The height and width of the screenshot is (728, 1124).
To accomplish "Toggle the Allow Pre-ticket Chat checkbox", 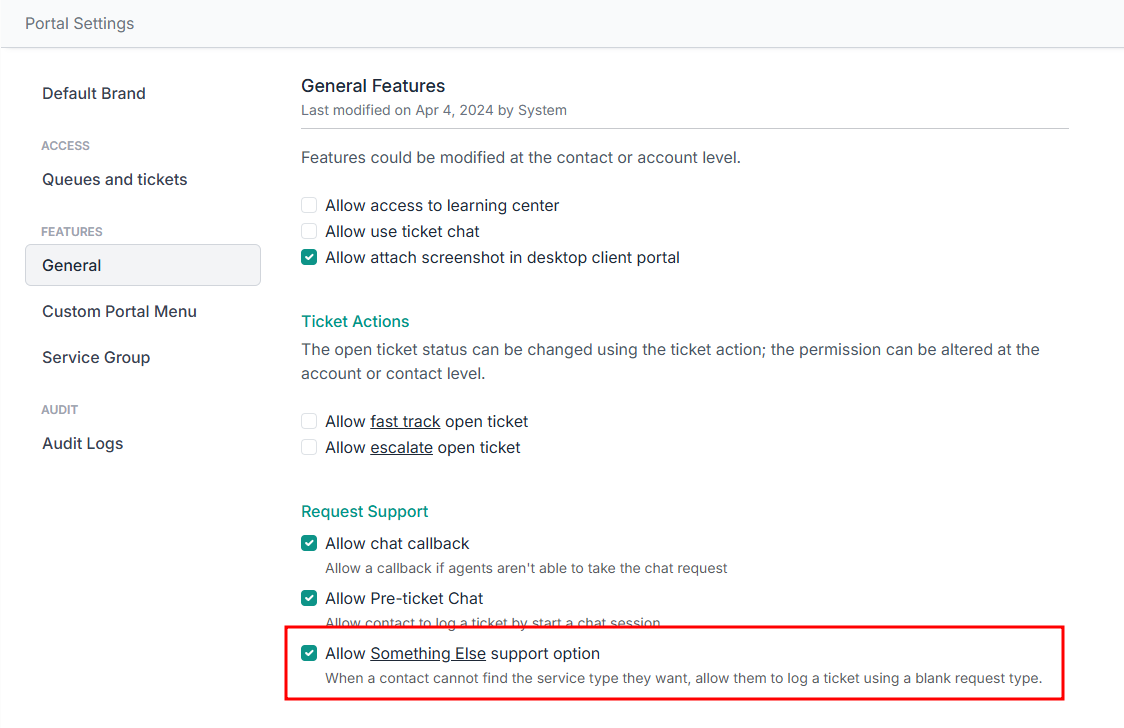I will tap(309, 598).
